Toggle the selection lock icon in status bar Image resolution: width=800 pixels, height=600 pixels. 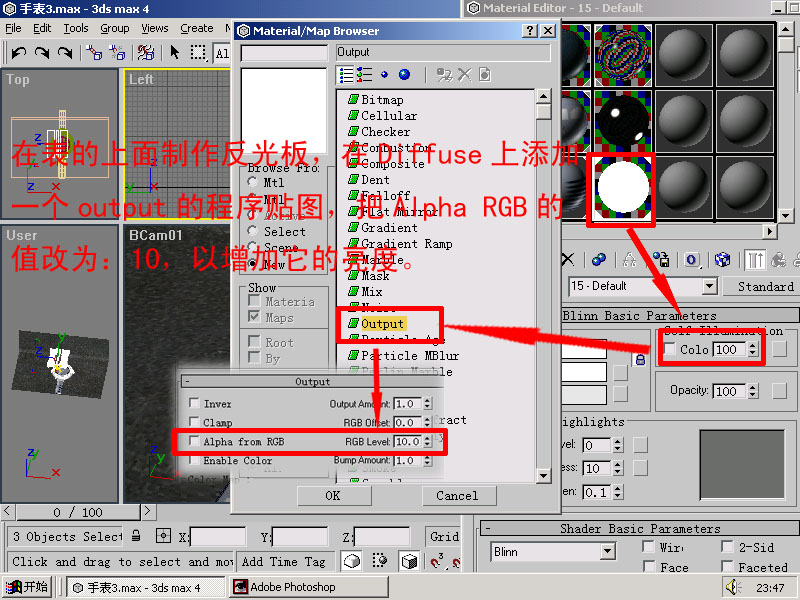coord(136,536)
